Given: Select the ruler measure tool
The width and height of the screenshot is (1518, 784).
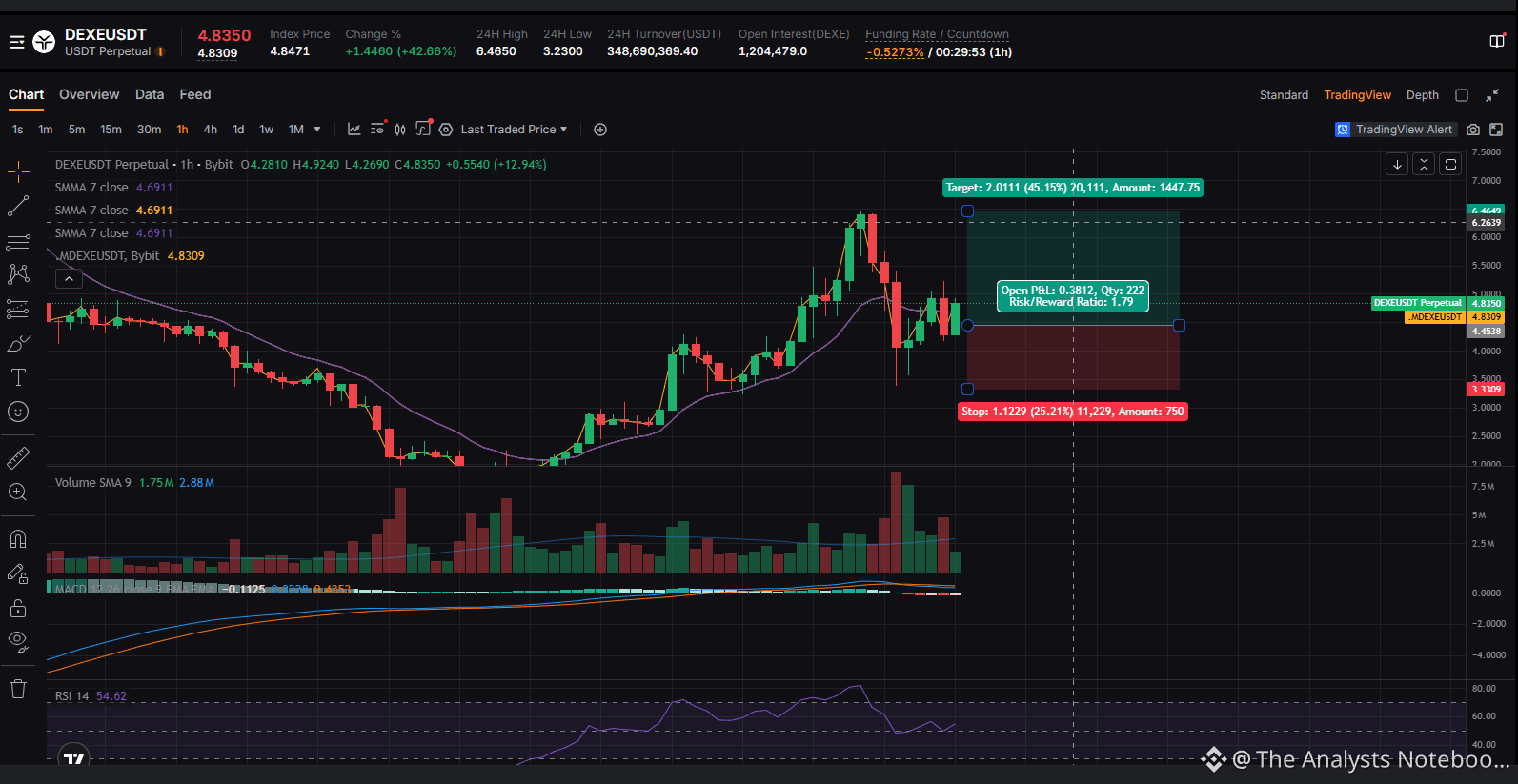Looking at the screenshot, I should [18, 458].
